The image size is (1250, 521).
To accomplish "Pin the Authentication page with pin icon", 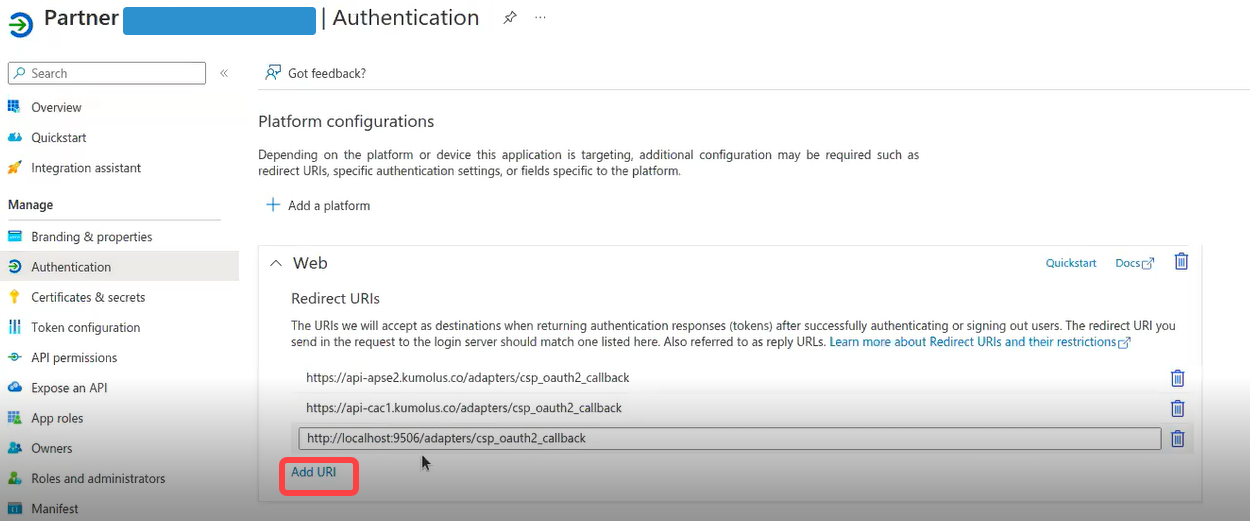I will 510,18.
